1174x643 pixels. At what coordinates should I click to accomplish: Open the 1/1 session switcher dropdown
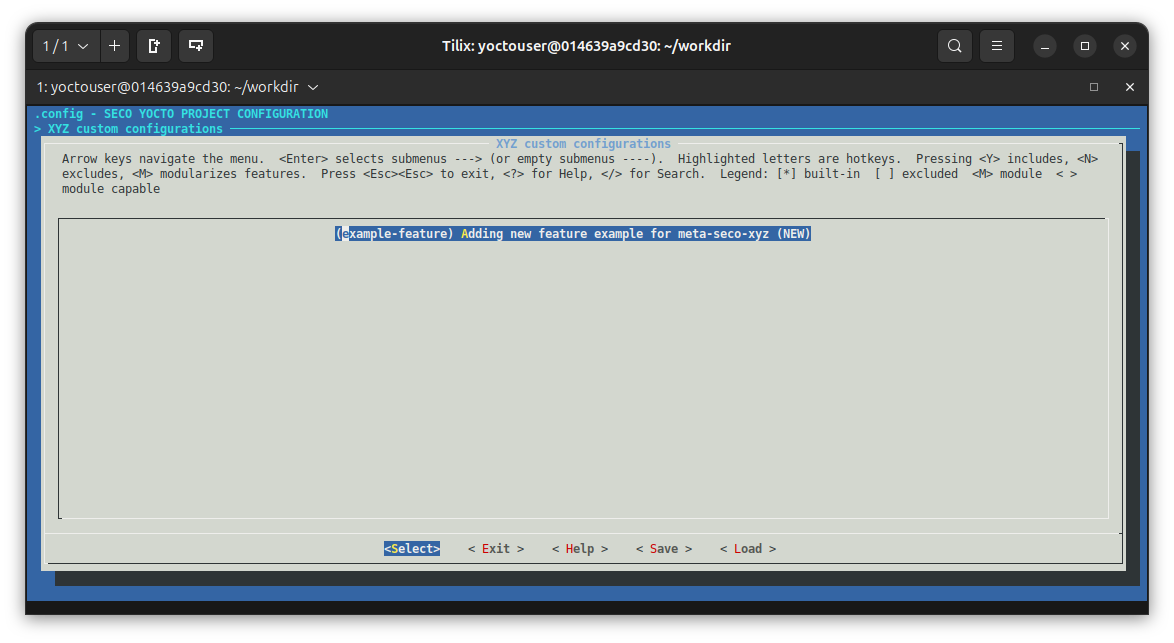pos(65,45)
